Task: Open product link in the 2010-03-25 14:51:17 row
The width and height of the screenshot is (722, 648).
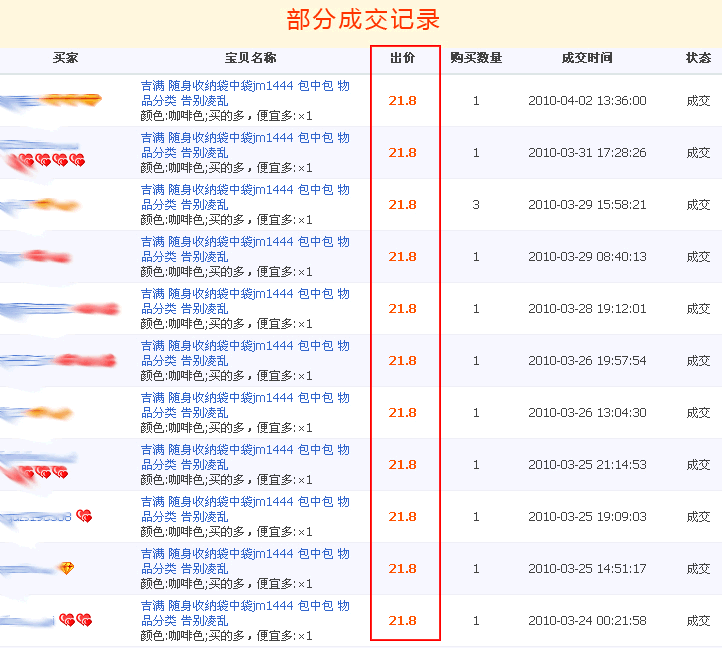Action: tap(245, 561)
